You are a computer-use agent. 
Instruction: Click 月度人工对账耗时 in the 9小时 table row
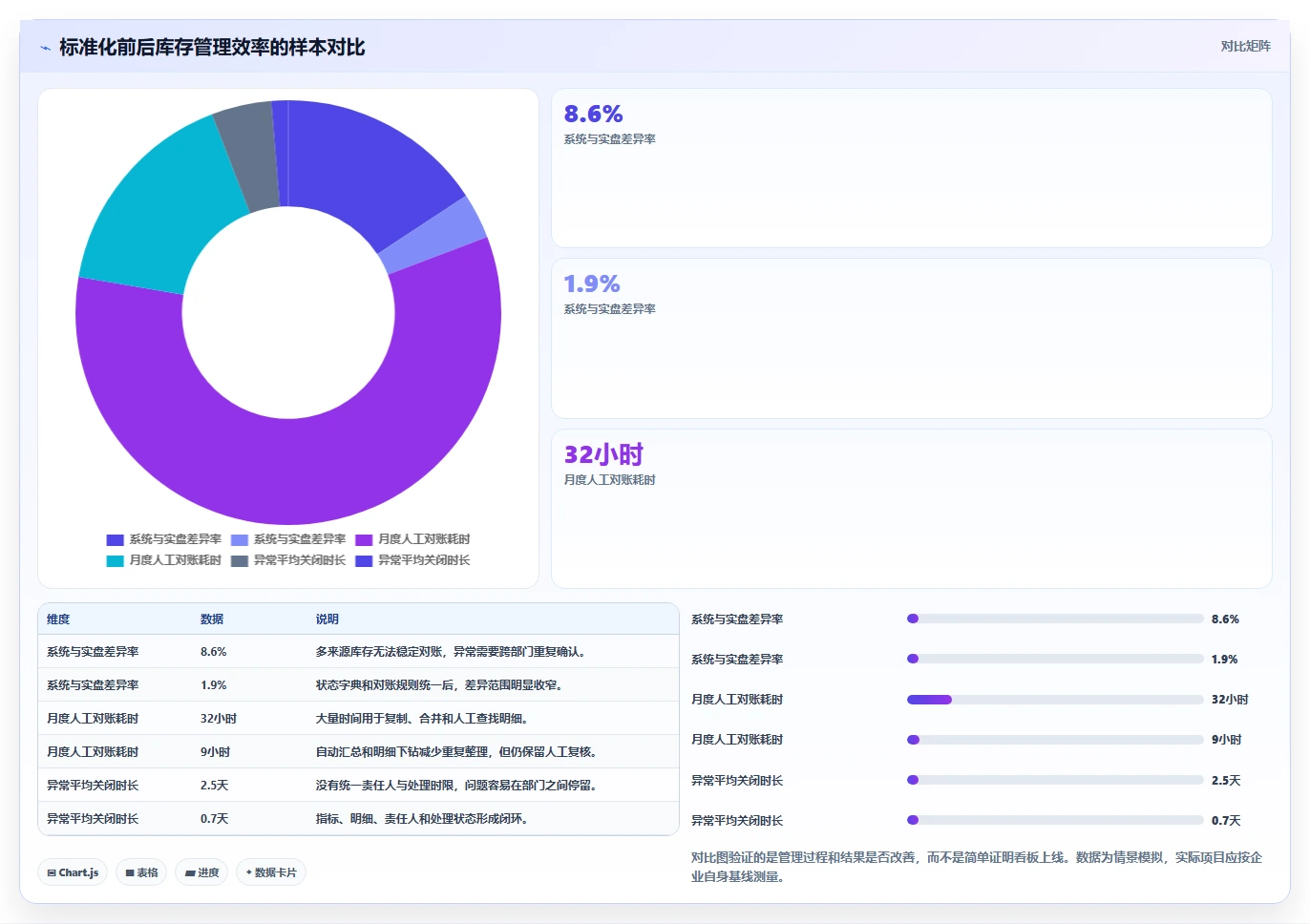click(93, 752)
